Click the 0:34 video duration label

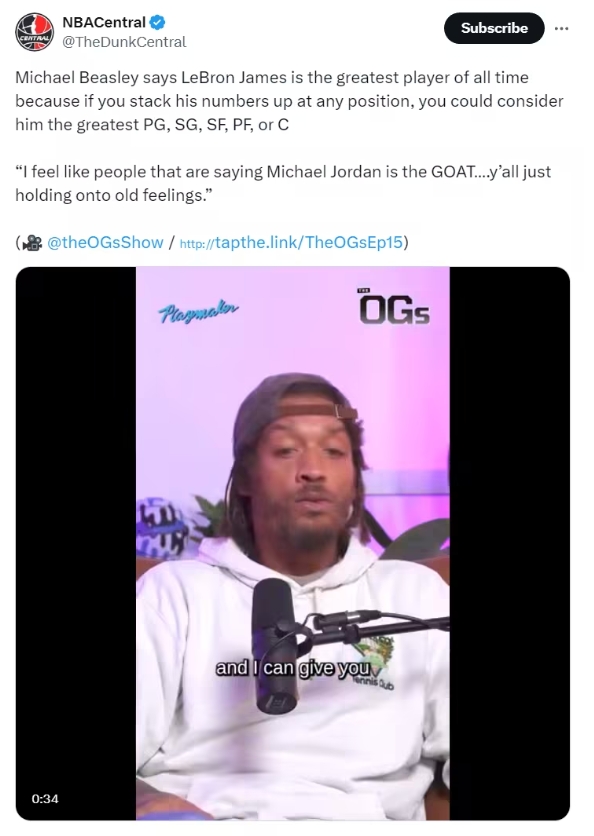click(x=45, y=798)
